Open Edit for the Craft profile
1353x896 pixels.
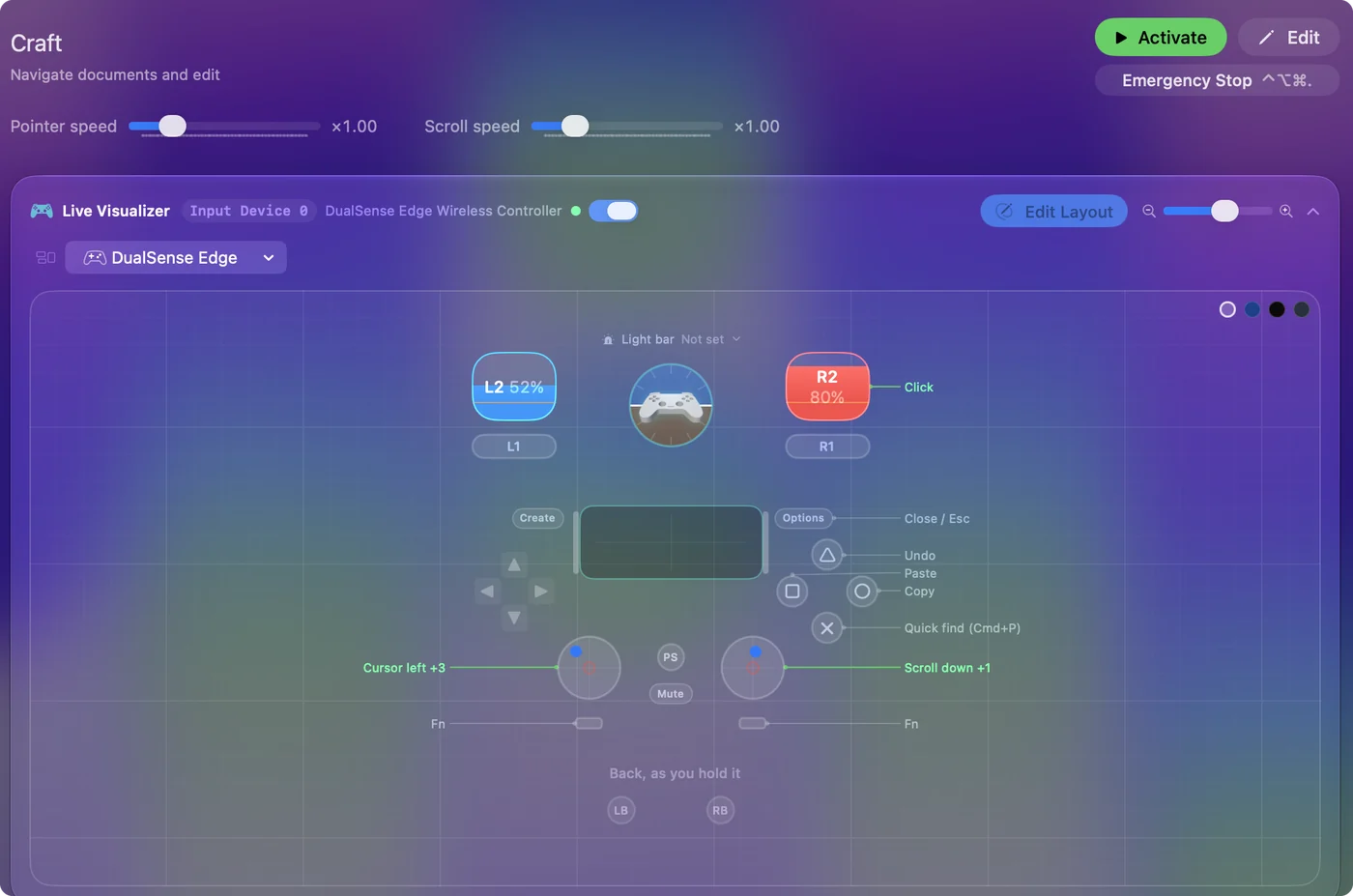pos(1288,38)
